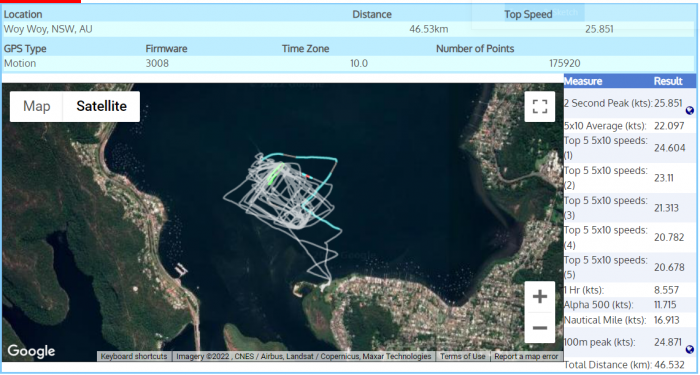
Task: Click the Result column header
Action: [x=668, y=81]
